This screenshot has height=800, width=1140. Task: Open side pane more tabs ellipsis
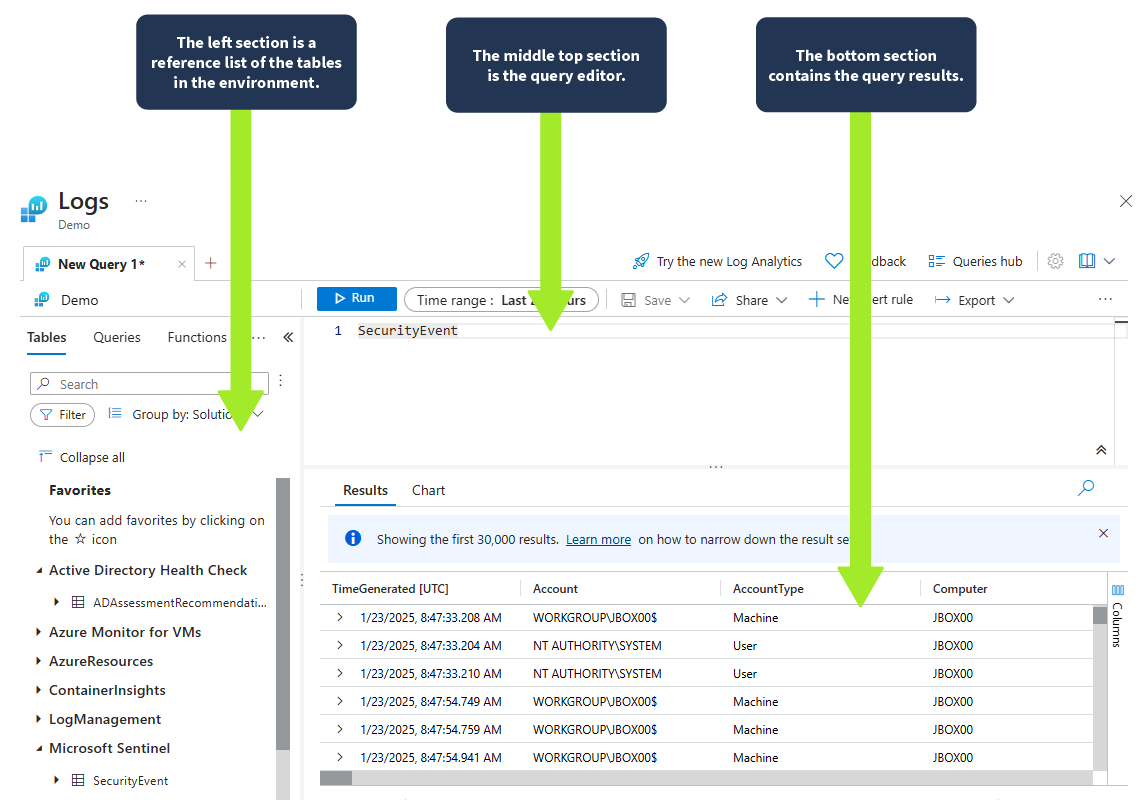tap(259, 337)
